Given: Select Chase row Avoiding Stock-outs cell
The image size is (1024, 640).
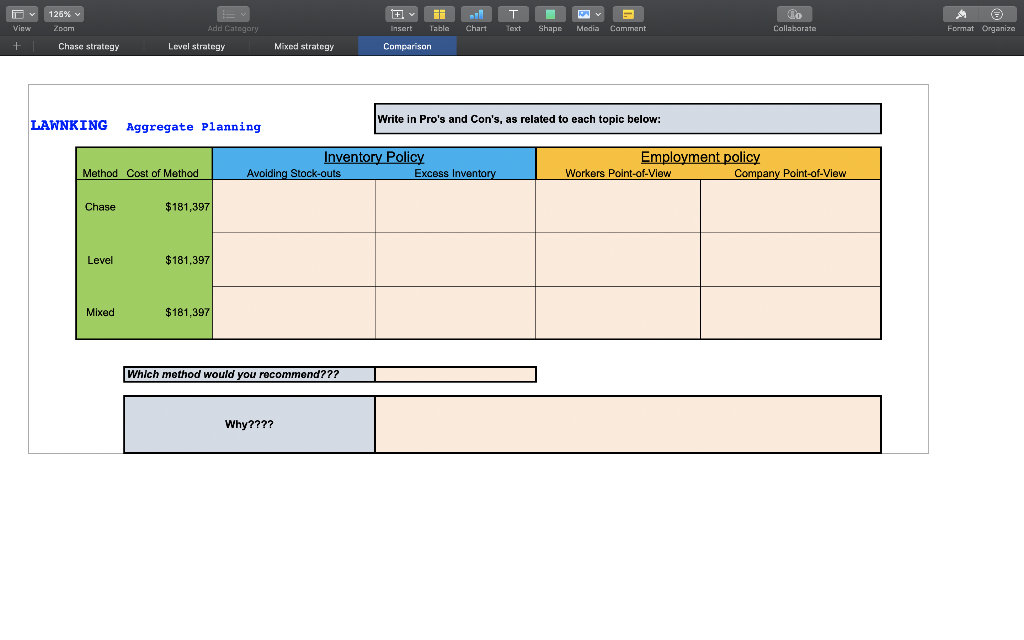Looking at the screenshot, I should pos(294,206).
